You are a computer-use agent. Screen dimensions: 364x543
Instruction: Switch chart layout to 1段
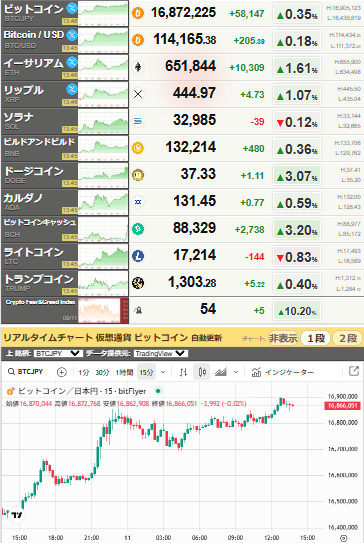[x=316, y=338]
